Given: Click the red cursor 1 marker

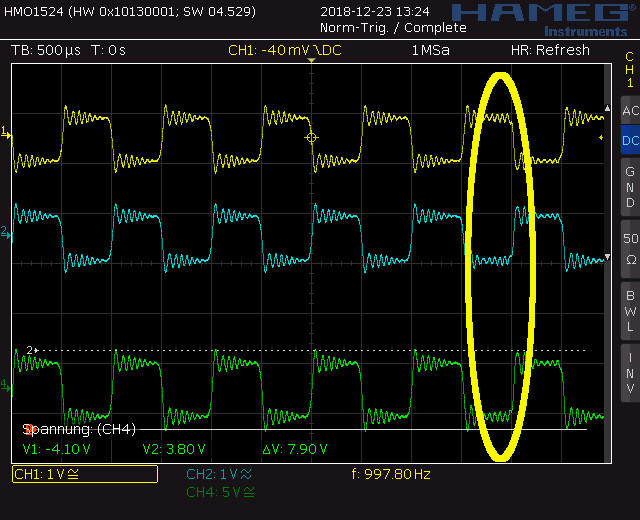Looking at the screenshot, I should point(29,429).
